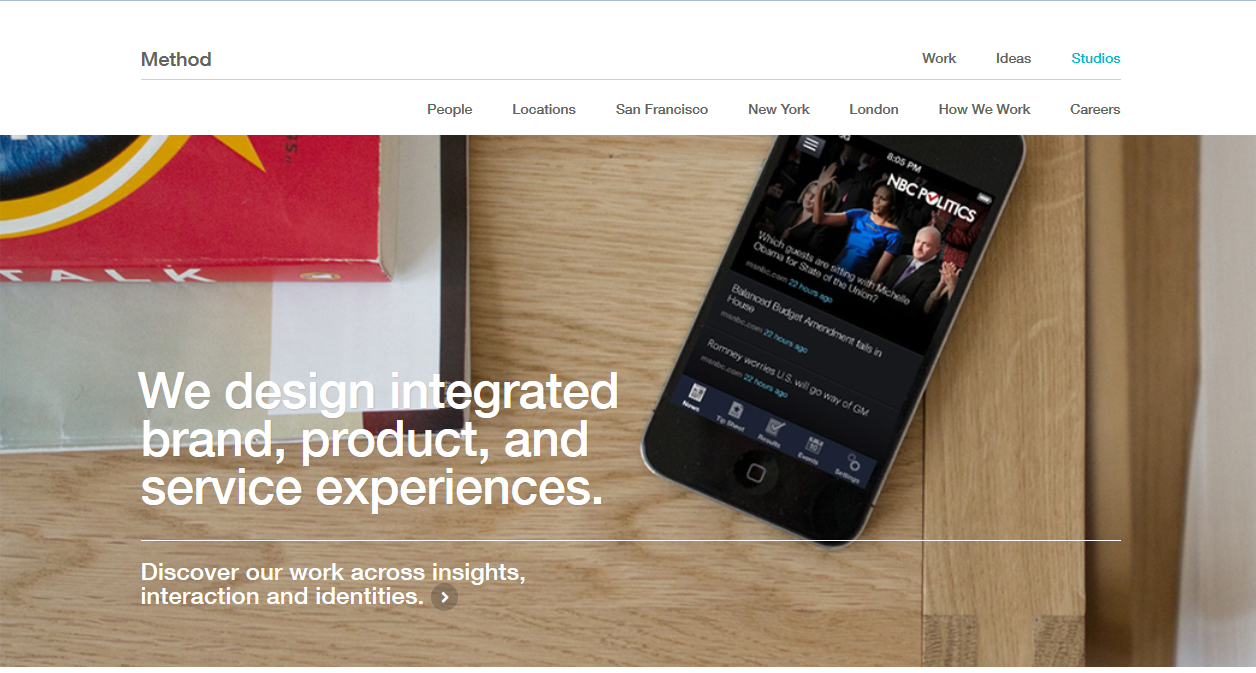Open the Ideas menu item
The height and width of the screenshot is (673, 1256).
1013,58
